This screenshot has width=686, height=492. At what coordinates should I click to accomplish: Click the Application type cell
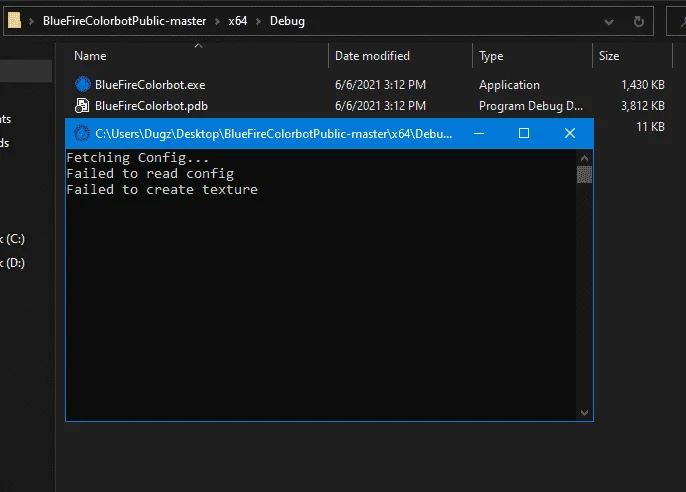pos(509,85)
